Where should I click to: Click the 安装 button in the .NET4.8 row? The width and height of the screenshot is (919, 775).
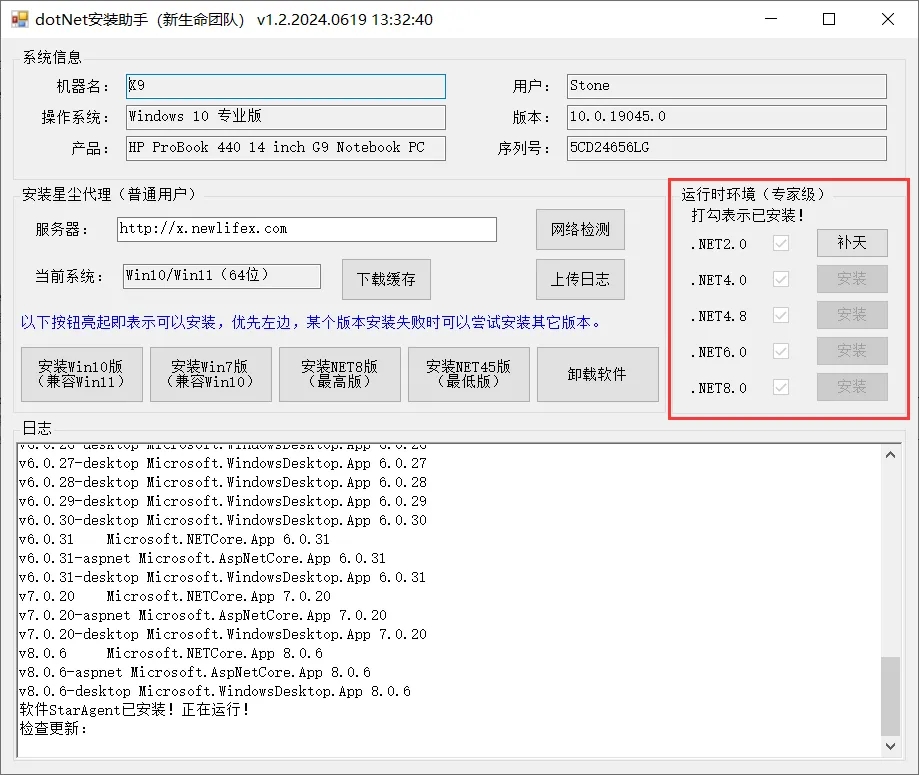[852, 315]
